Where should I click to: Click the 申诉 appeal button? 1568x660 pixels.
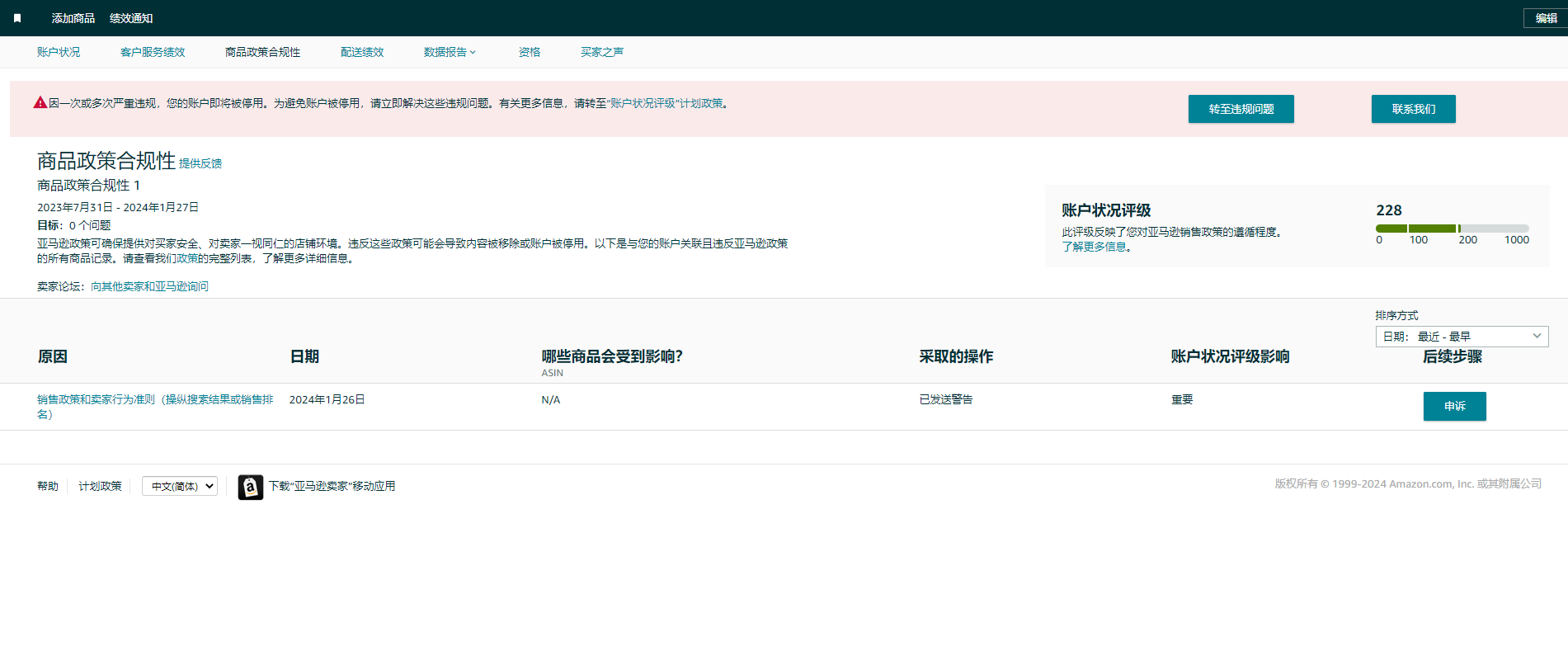pyautogui.click(x=1454, y=406)
